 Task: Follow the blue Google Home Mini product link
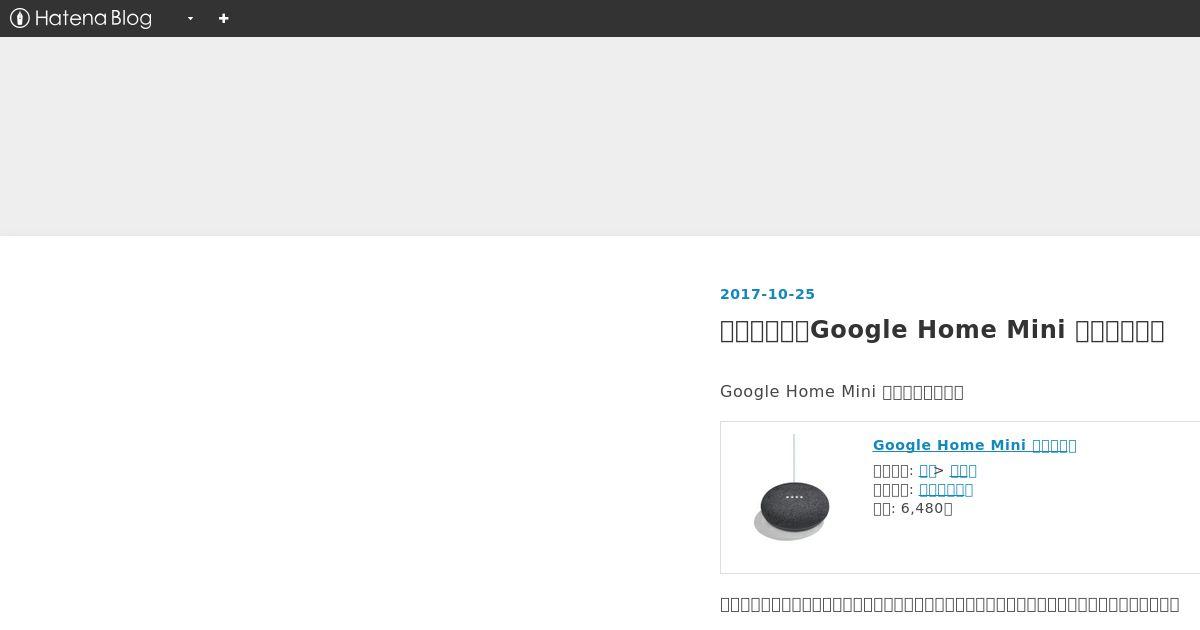pos(974,445)
